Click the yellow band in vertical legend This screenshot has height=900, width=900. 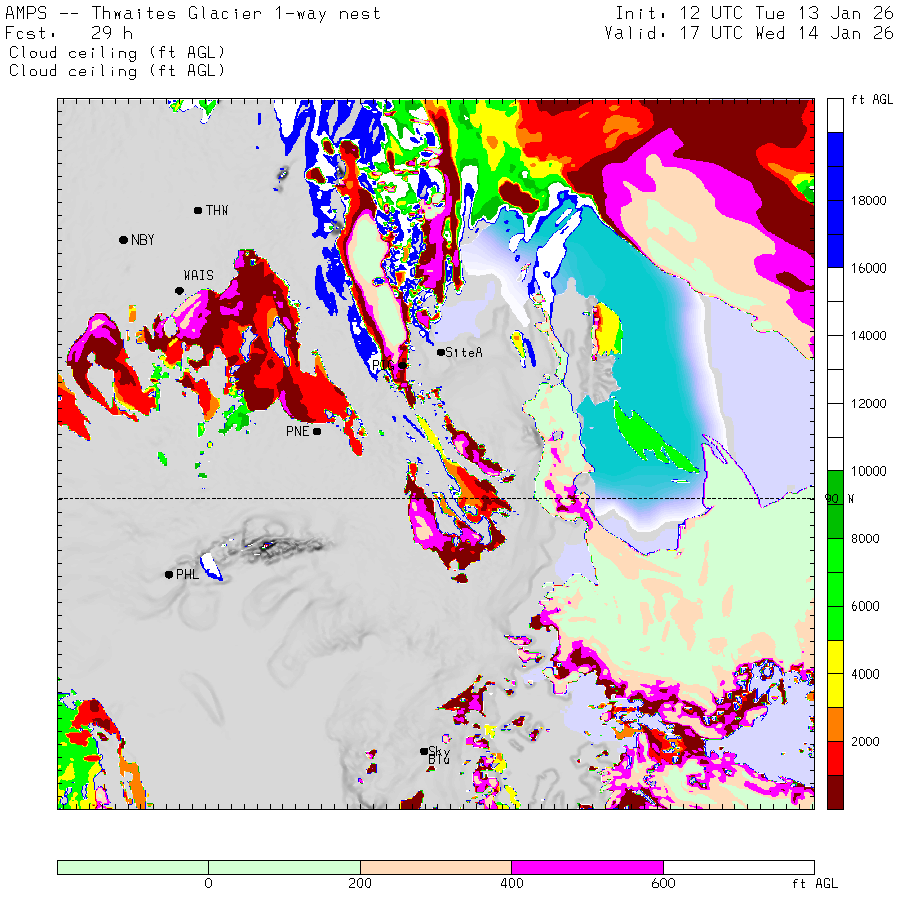tap(835, 674)
